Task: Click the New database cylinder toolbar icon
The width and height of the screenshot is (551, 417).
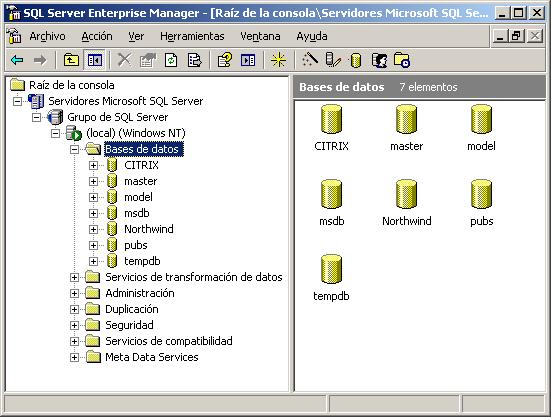Action: (356, 60)
